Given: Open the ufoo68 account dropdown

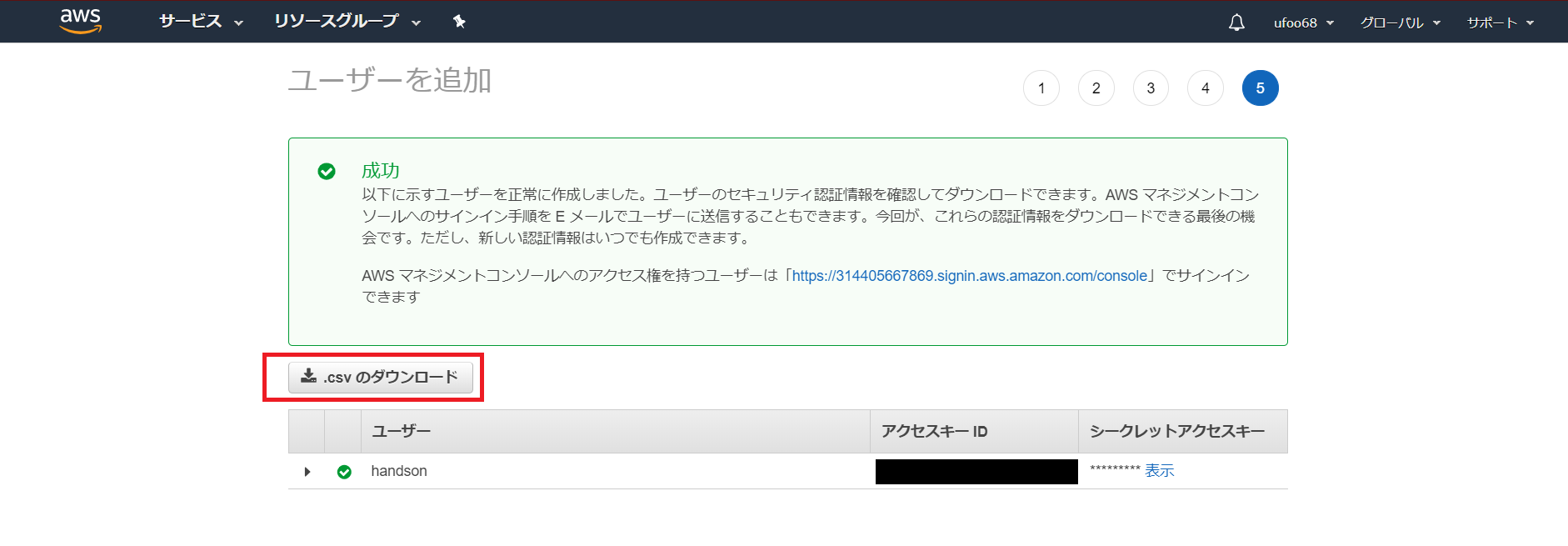Looking at the screenshot, I should (1304, 23).
